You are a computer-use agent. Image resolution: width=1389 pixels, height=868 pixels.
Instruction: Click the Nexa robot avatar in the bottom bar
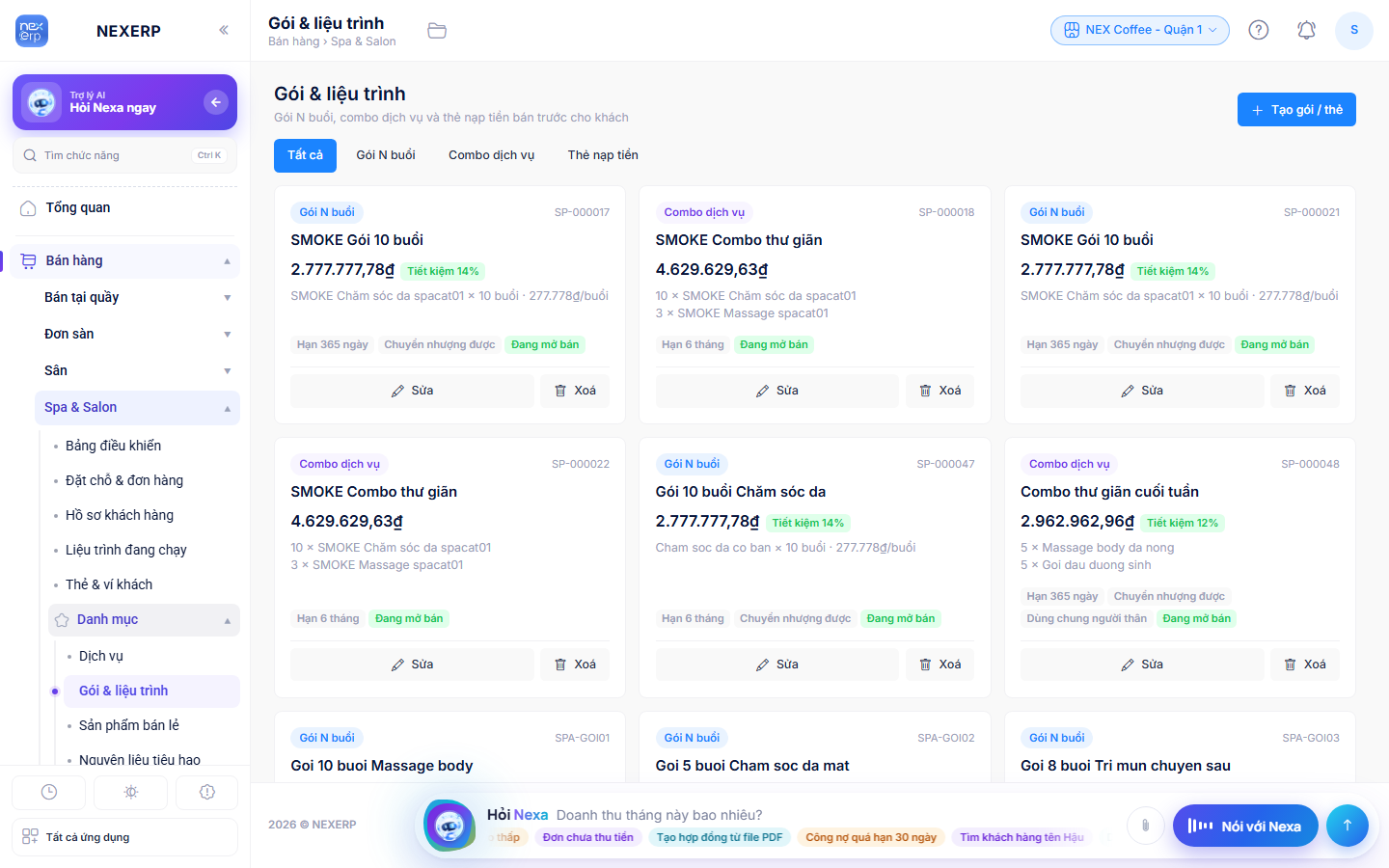449,826
